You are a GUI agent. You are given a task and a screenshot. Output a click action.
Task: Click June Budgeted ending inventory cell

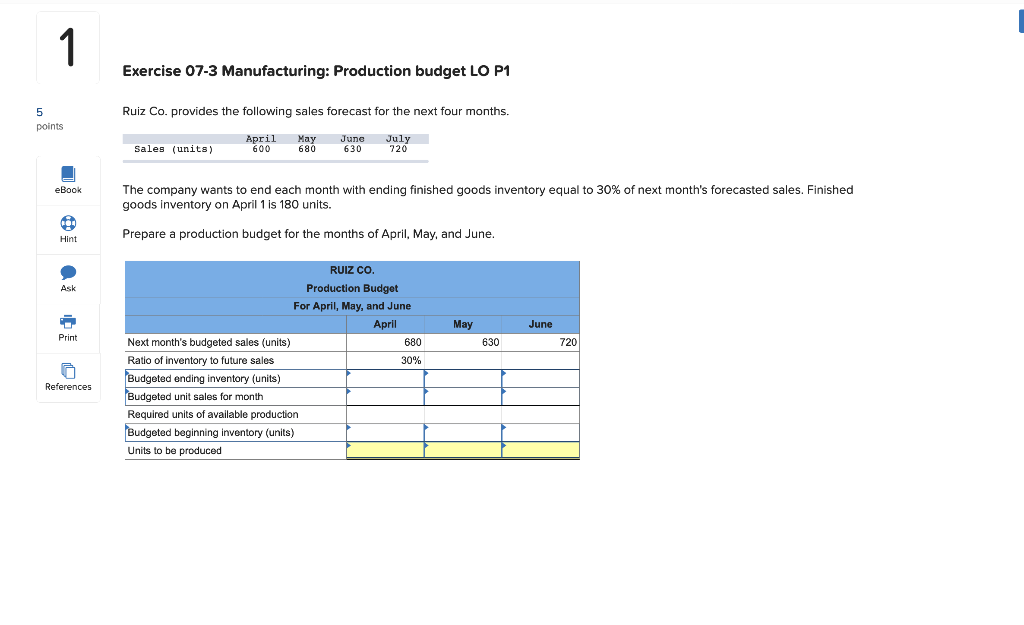[541, 378]
